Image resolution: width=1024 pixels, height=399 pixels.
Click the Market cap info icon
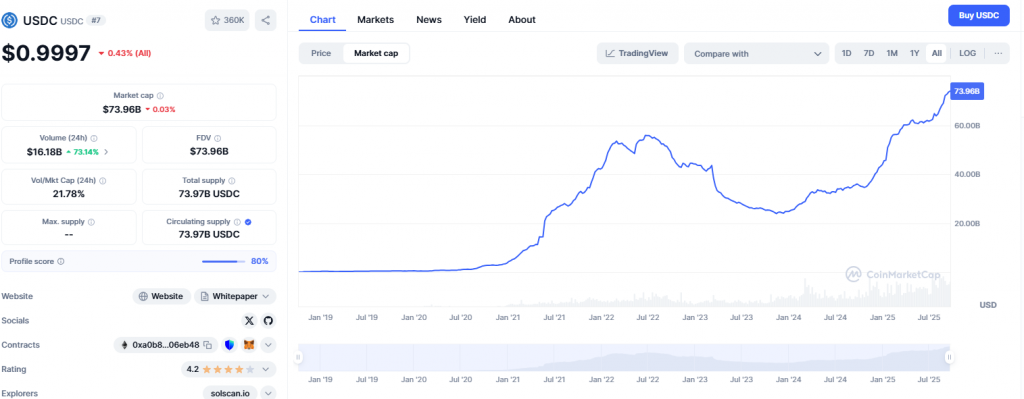click(161, 95)
